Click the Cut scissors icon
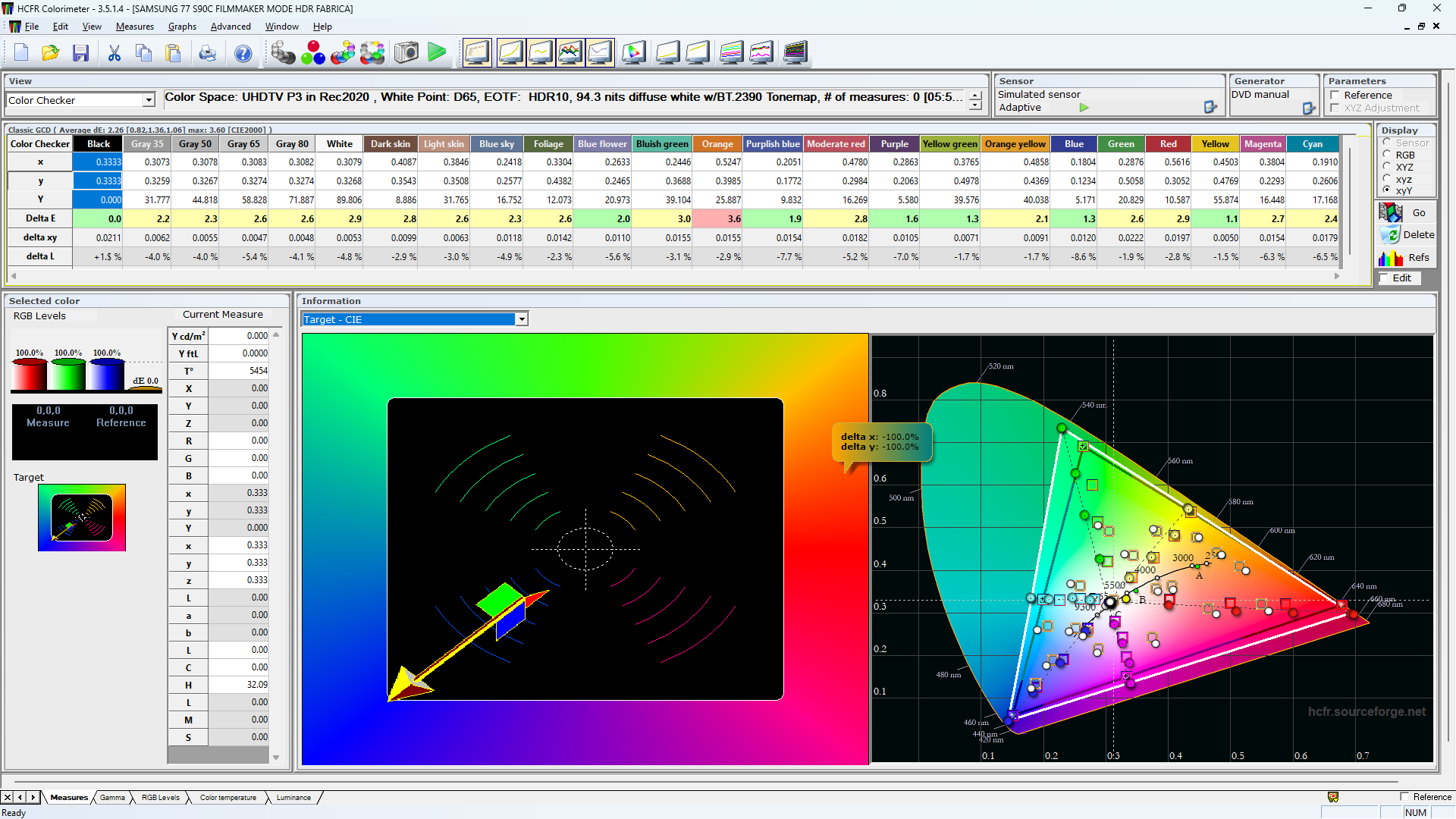 click(x=115, y=53)
